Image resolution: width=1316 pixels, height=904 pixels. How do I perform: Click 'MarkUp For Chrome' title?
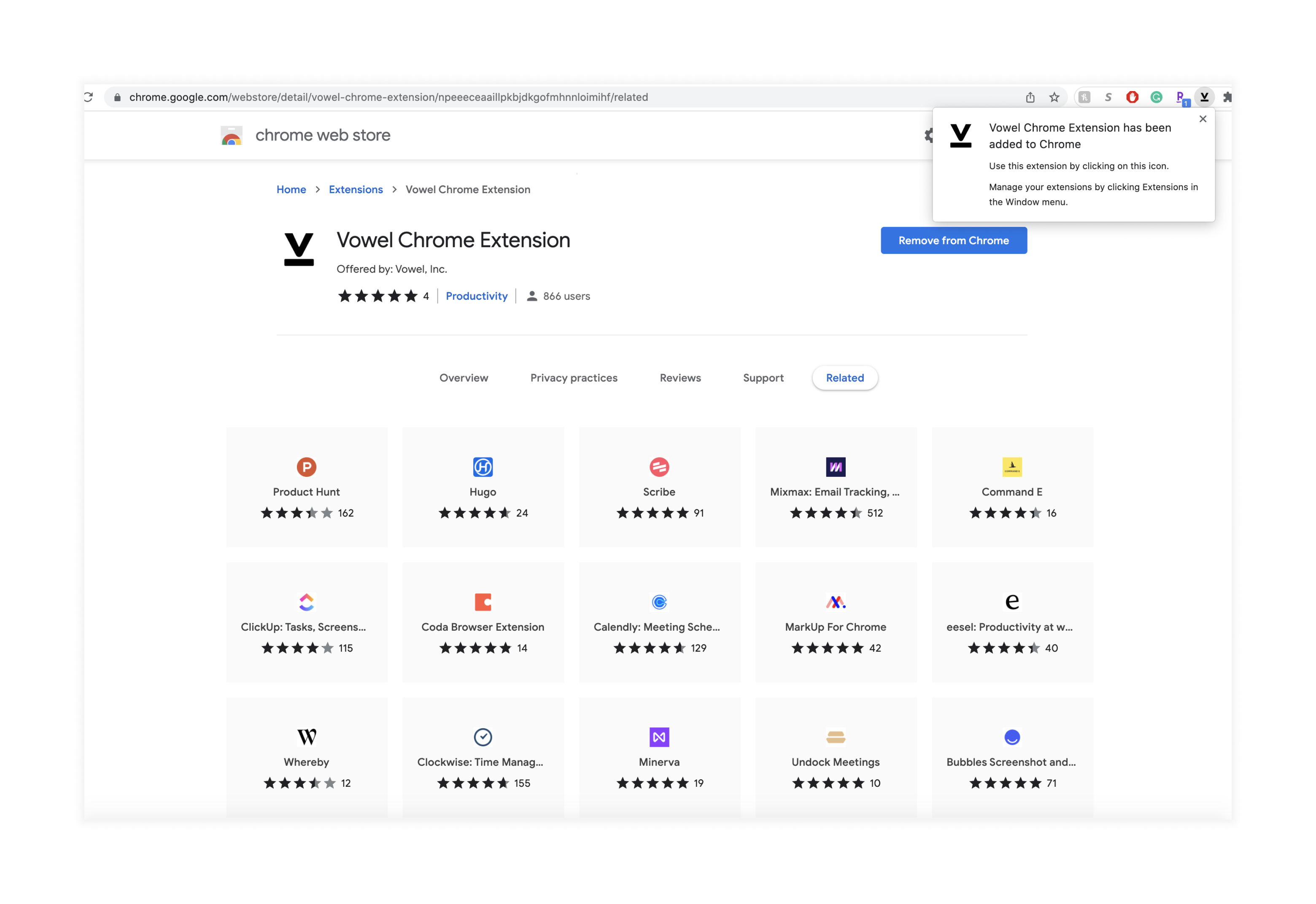tap(836, 627)
